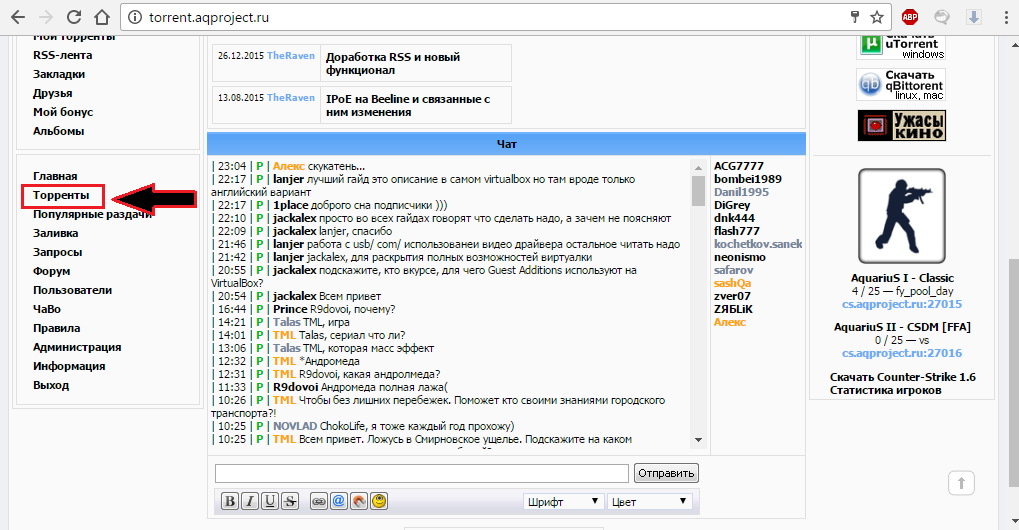Screen dimensions: 1019x530
Task: Apply bold formatting in chat
Action: pos(229,501)
